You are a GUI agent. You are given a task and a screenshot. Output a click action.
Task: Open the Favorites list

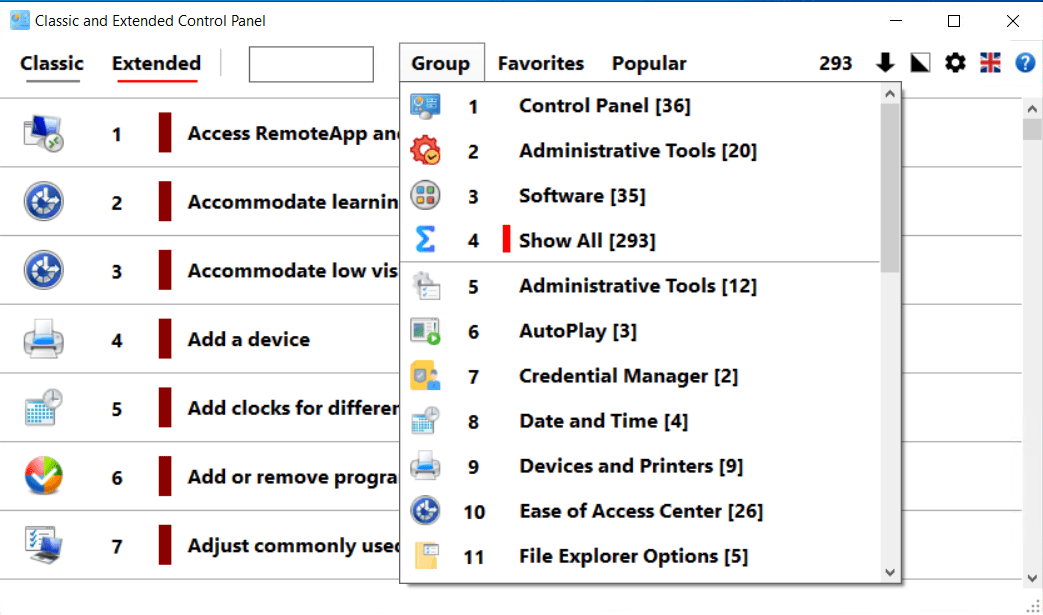tap(541, 63)
